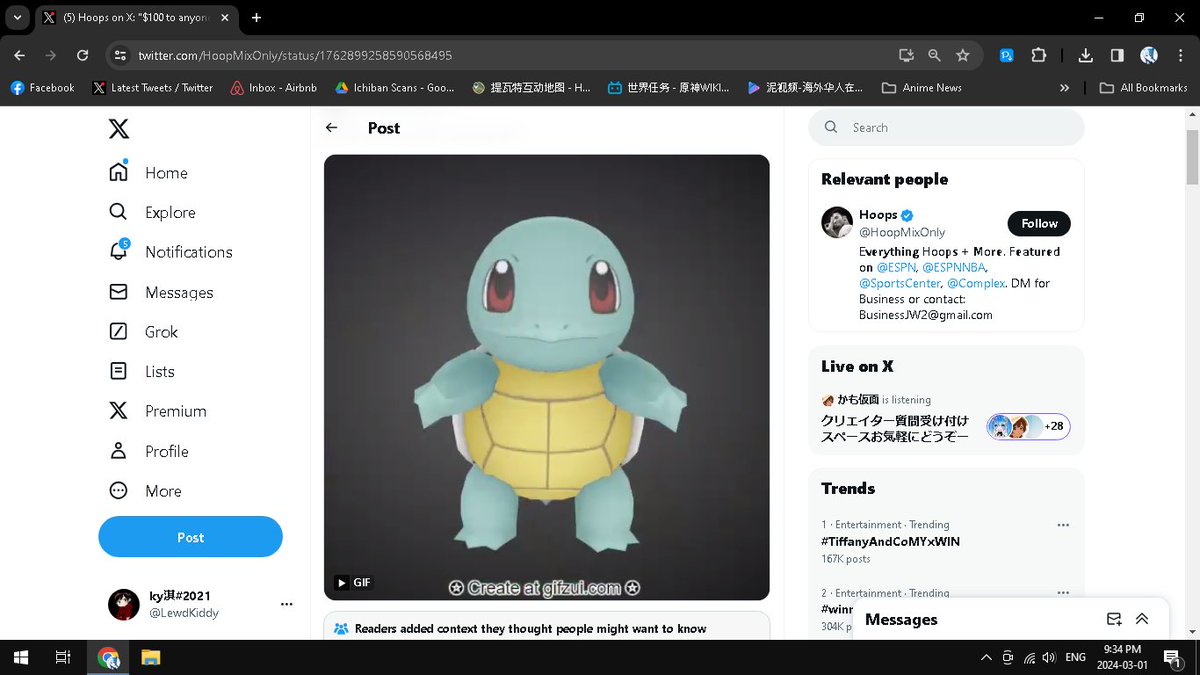The height and width of the screenshot is (675, 1200).
Task: Click the X logo in sidebar
Action: [119, 129]
